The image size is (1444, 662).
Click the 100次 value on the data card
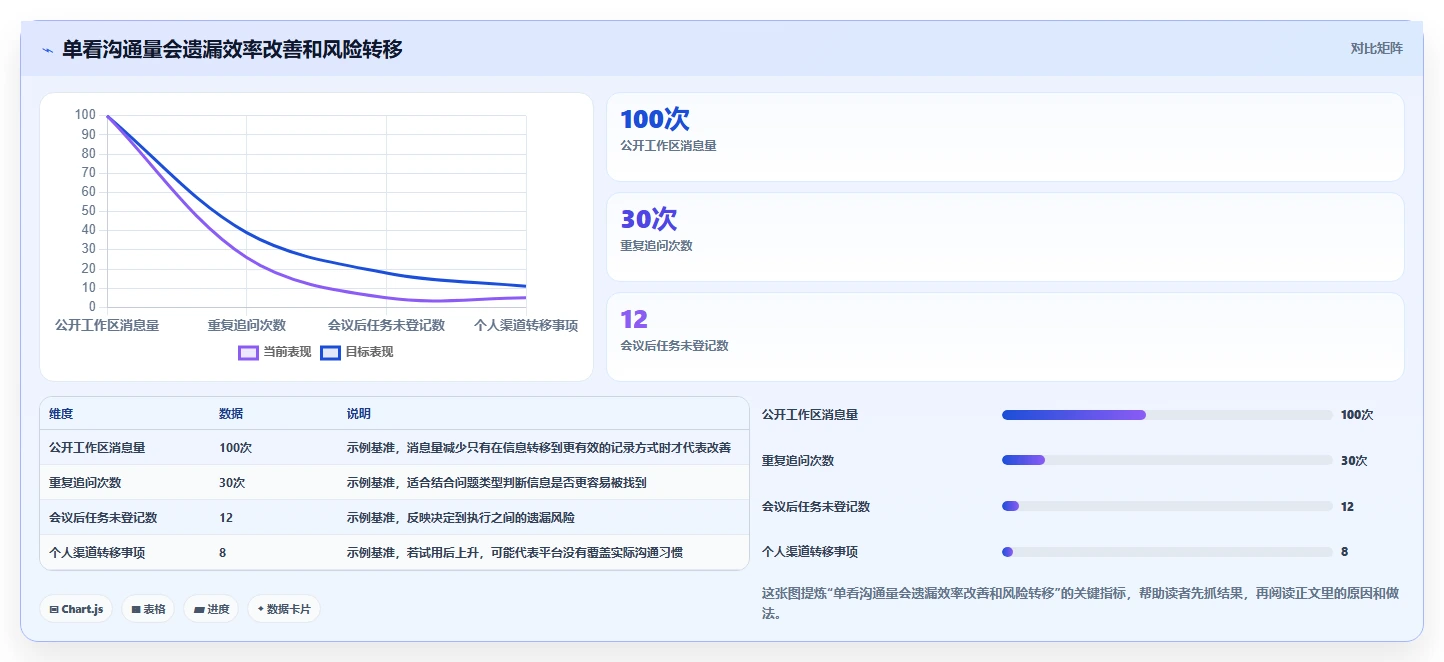click(x=655, y=119)
